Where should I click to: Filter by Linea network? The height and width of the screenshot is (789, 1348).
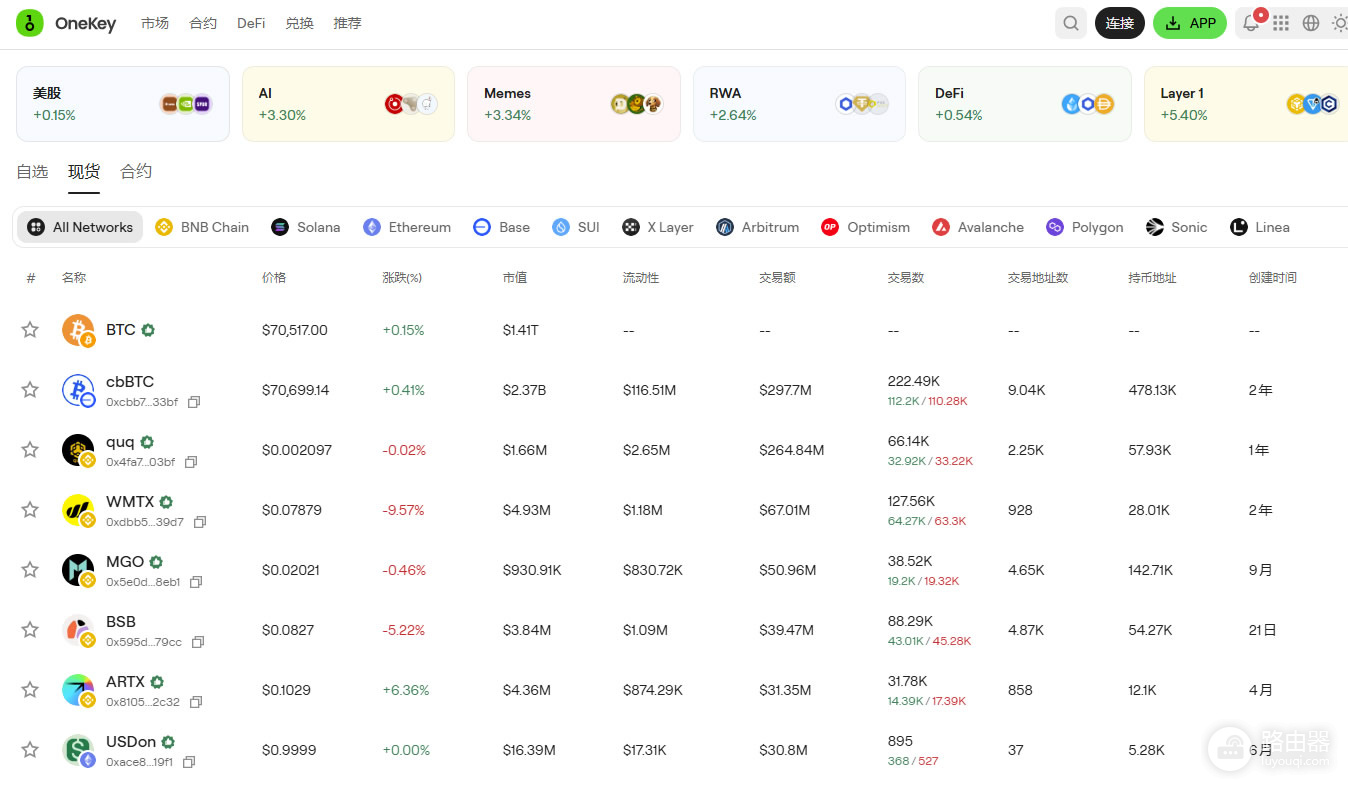(x=1260, y=227)
